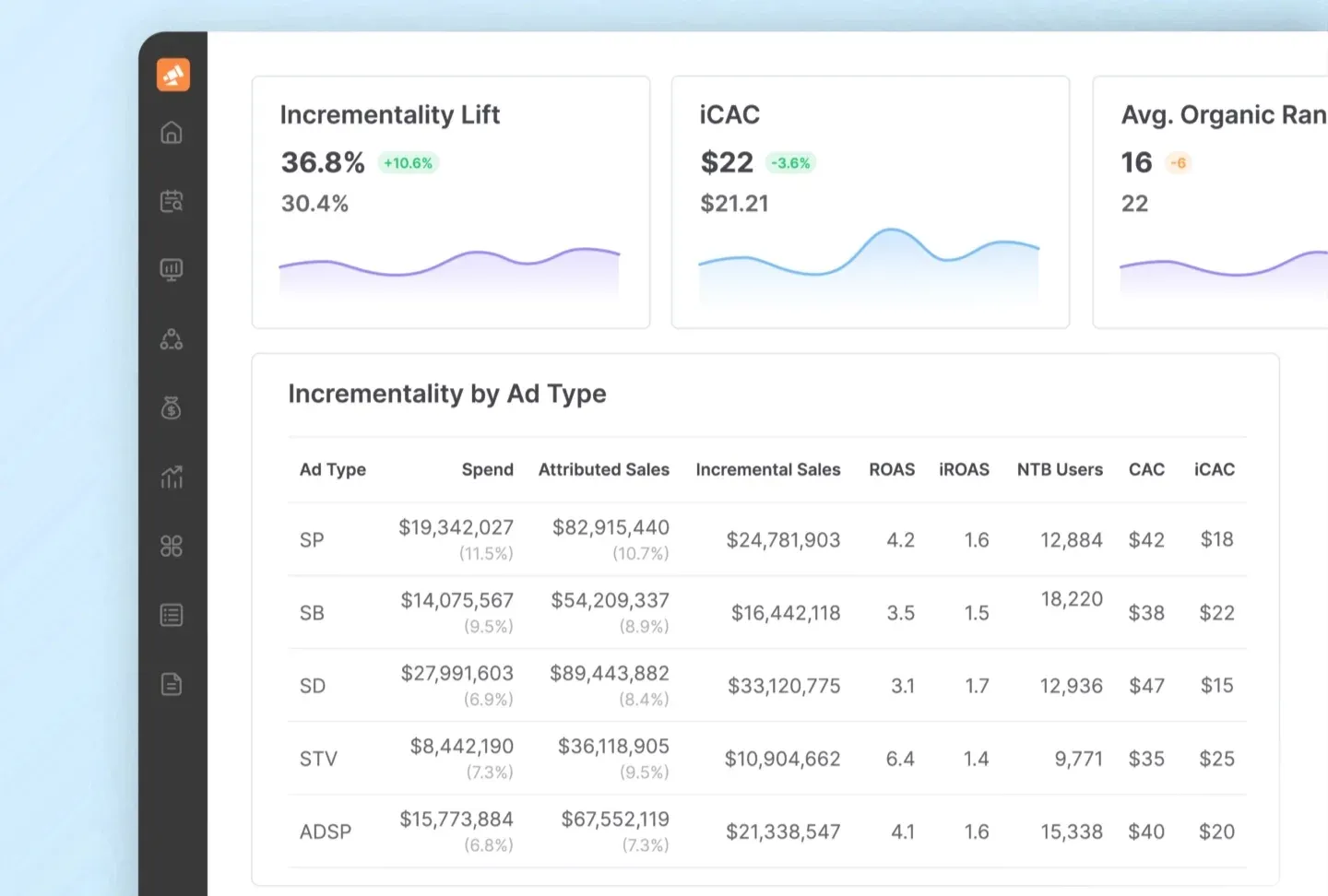The width and height of the screenshot is (1328, 896).
Task: Click the (11.5%) spend percentage in SP row
Action: pyautogui.click(x=486, y=553)
